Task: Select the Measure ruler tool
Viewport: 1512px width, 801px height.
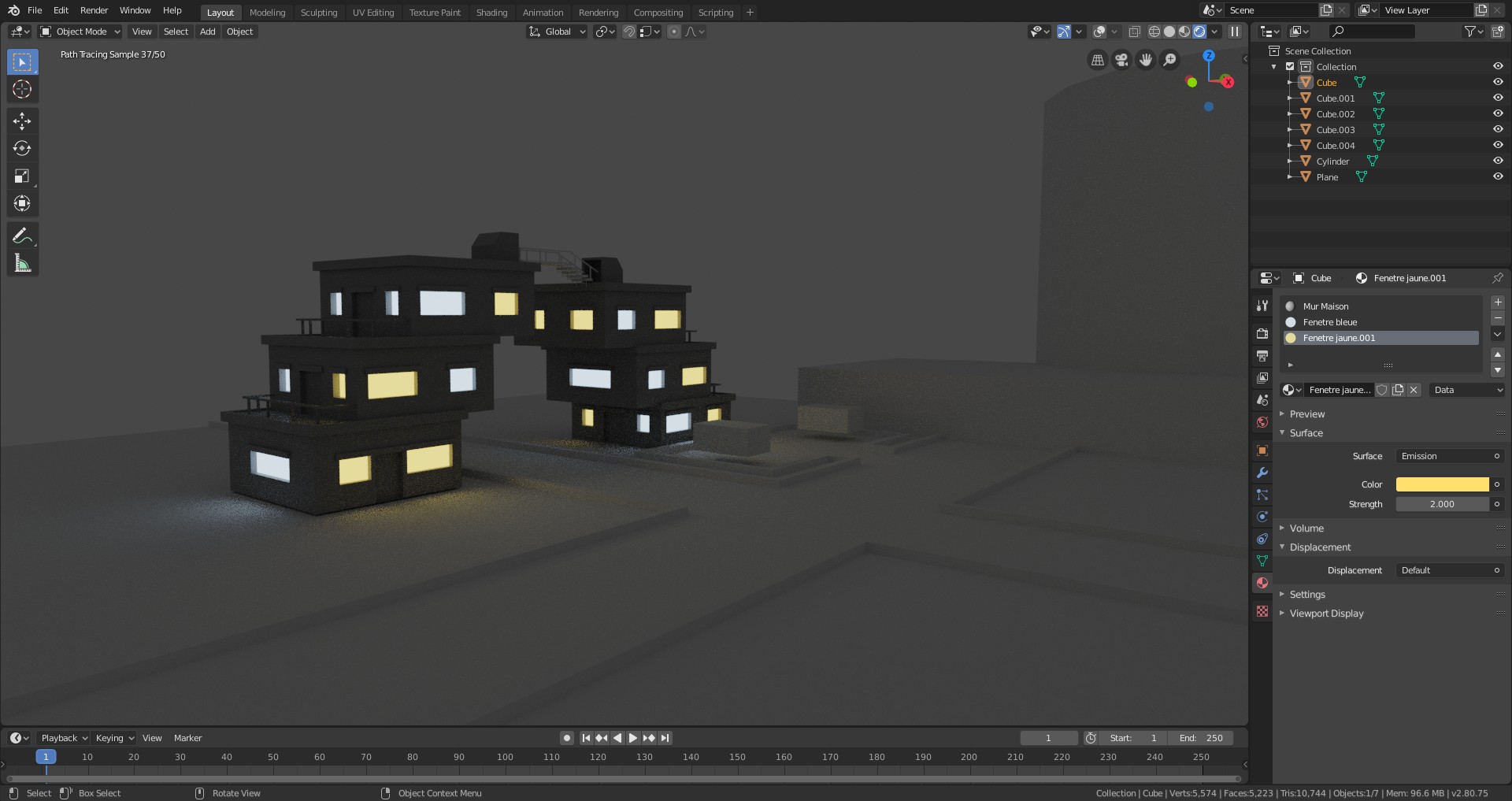Action: [22, 263]
